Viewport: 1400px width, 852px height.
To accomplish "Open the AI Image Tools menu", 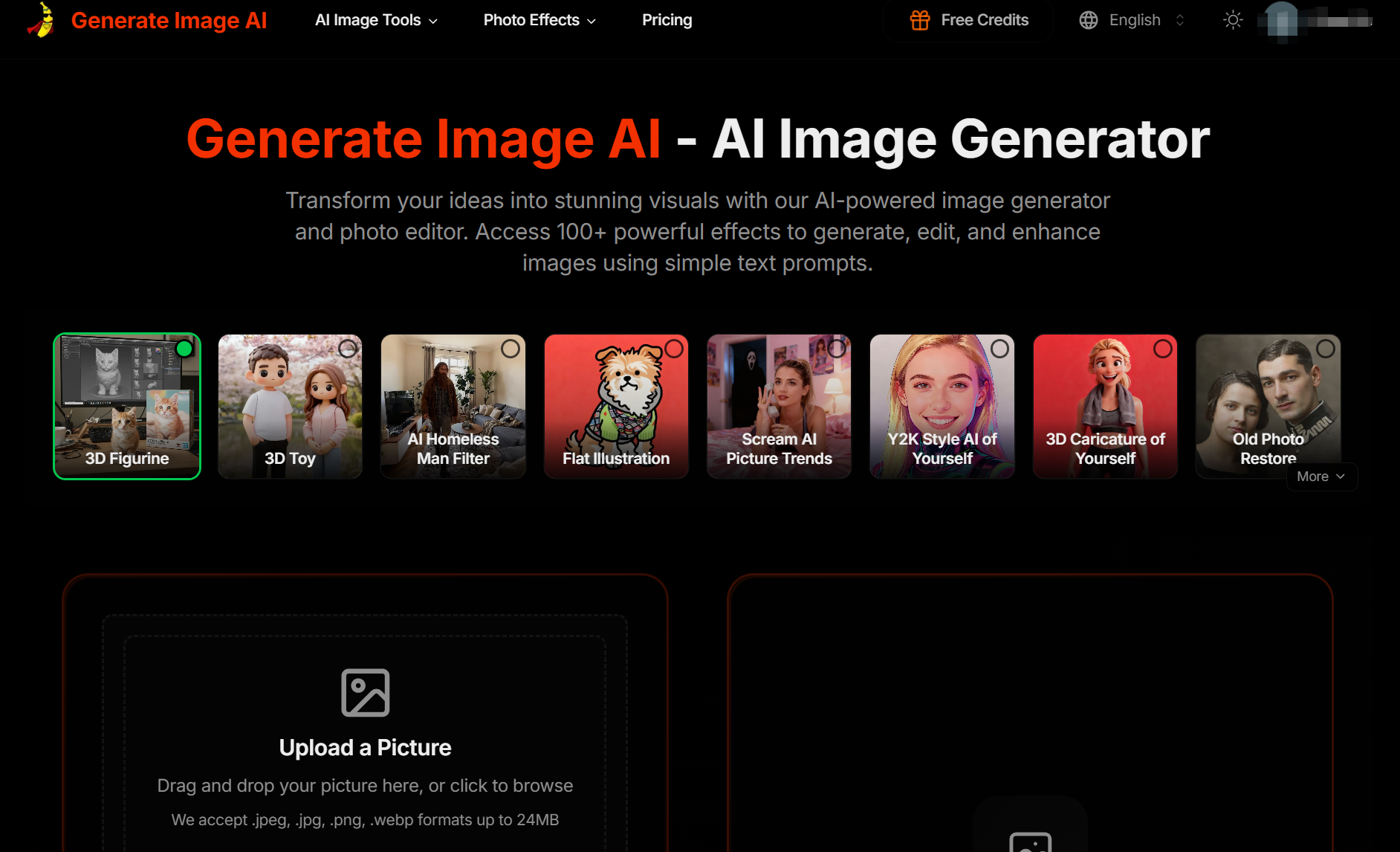I will (x=376, y=20).
